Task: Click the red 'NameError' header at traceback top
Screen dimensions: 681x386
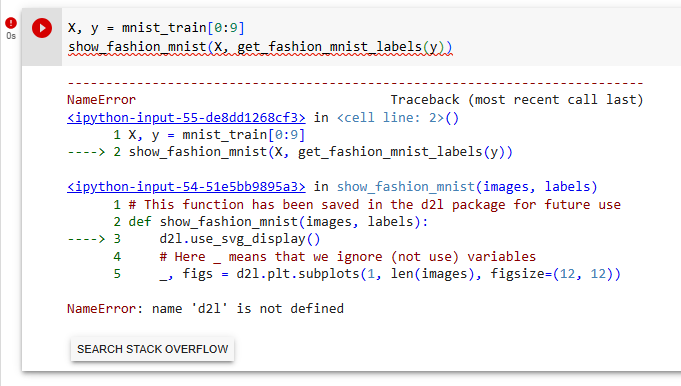Action: point(102,100)
